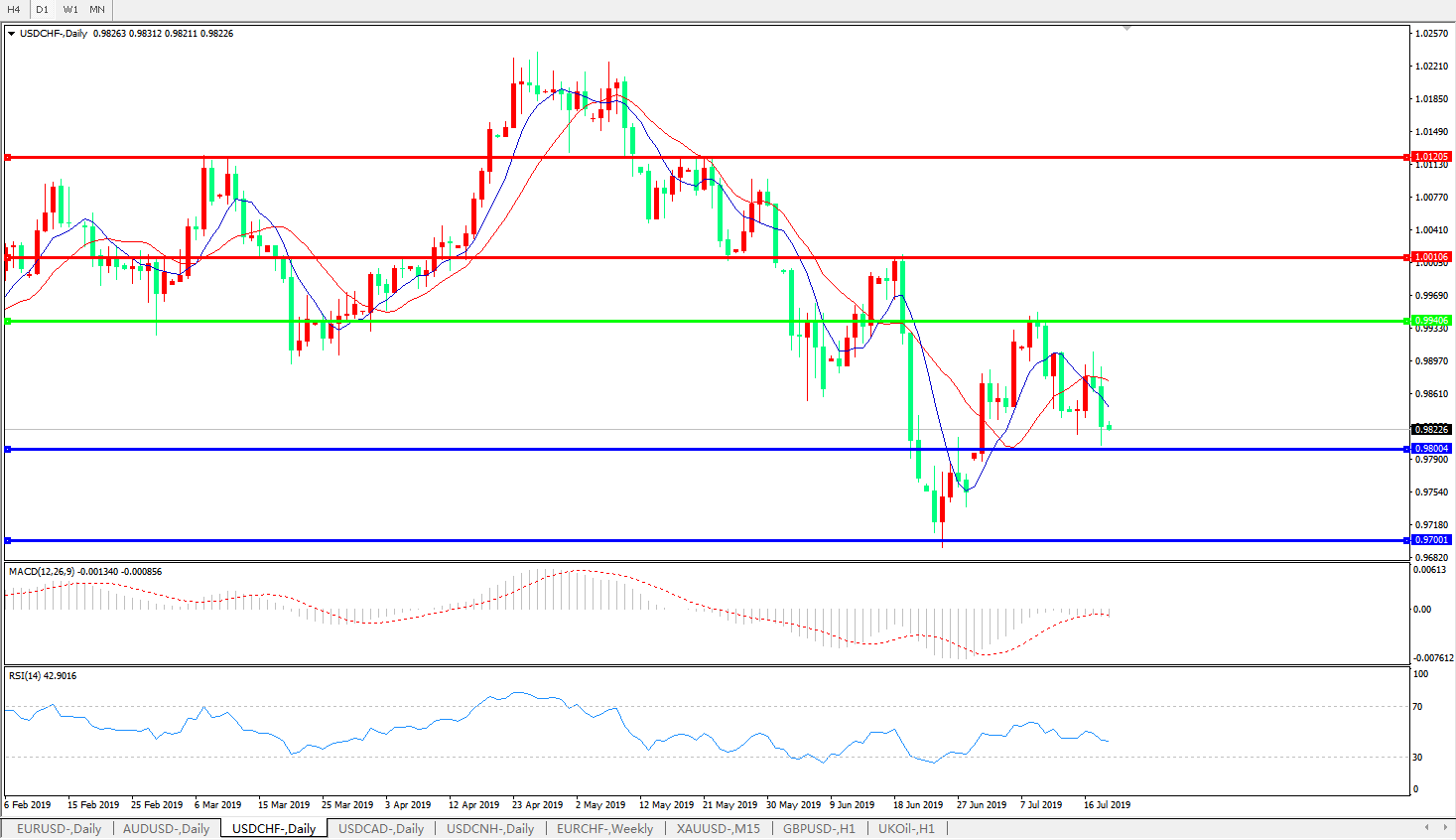Click the current price 0.98226 label
The width and height of the screenshot is (1456, 840).
(x=1431, y=429)
